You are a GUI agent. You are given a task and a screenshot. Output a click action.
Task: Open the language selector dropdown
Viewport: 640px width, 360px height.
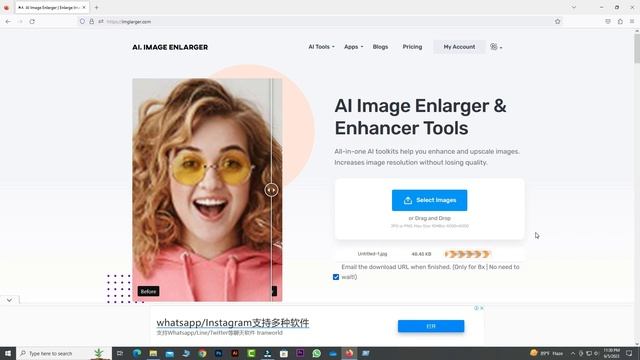(496, 47)
